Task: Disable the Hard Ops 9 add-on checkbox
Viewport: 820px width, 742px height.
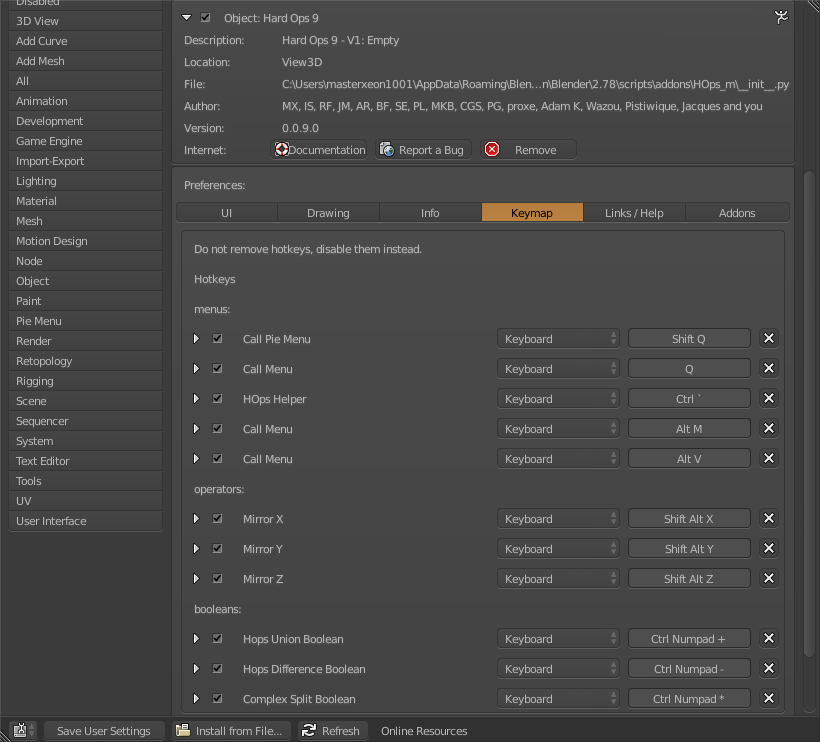Action: (x=206, y=18)
